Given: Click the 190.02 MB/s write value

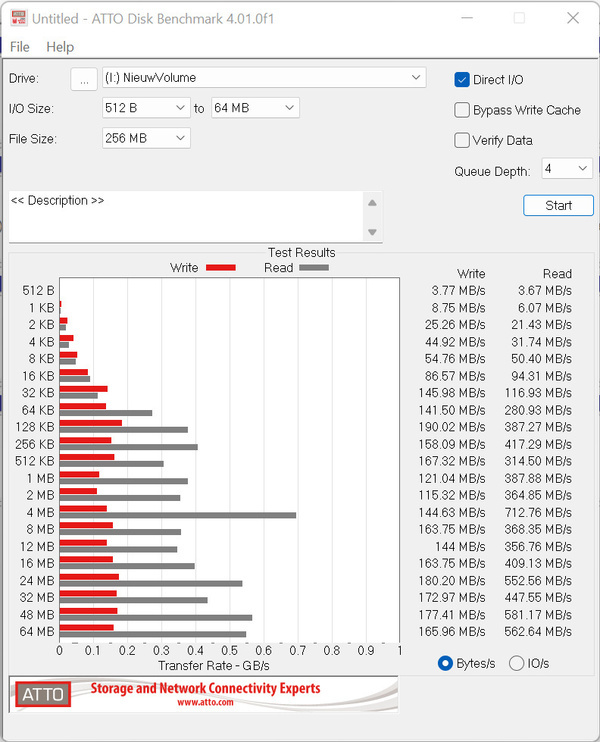Looking at the screenshot, I should [451, 427].
